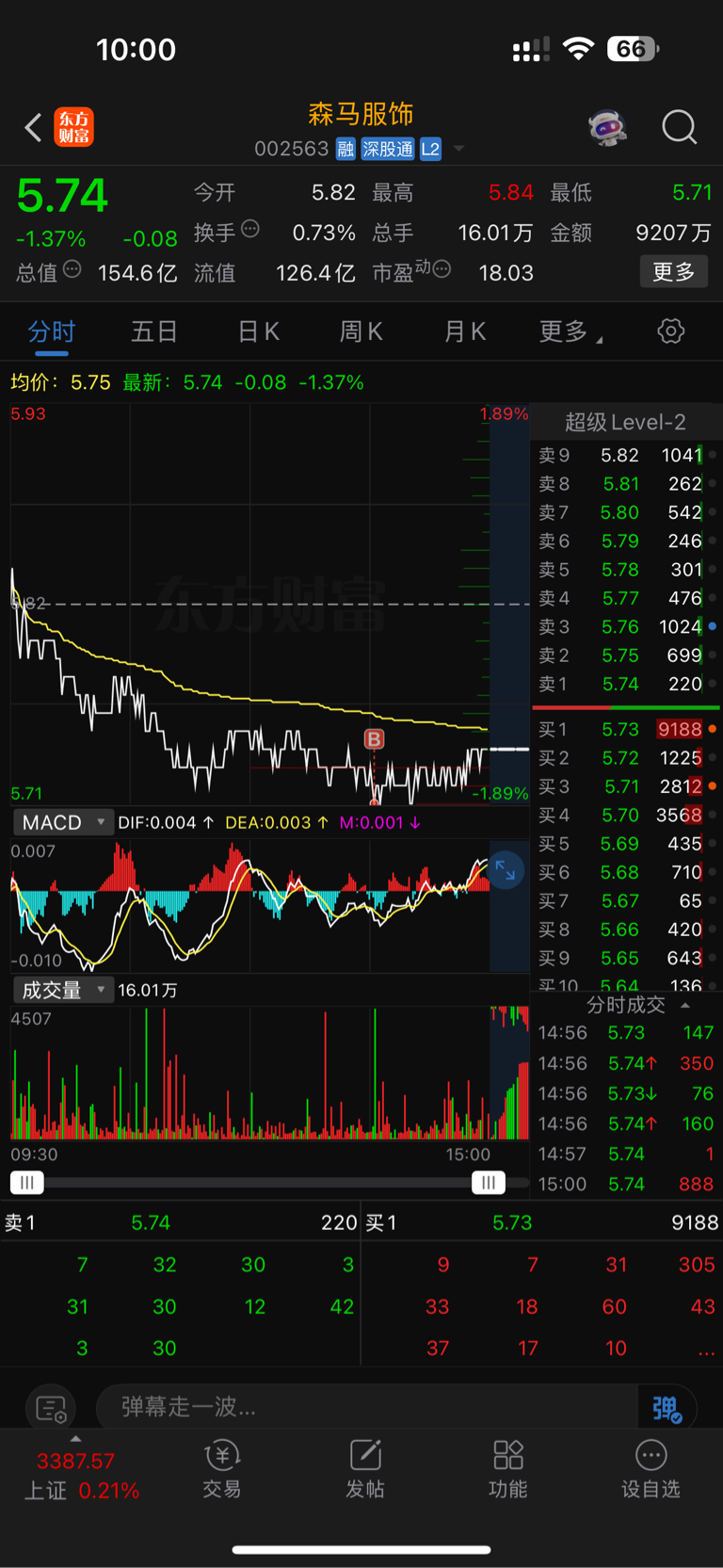The image size is (723, 1568).
Task: Tap the search magnifier icon
Action: click(679, 127)
